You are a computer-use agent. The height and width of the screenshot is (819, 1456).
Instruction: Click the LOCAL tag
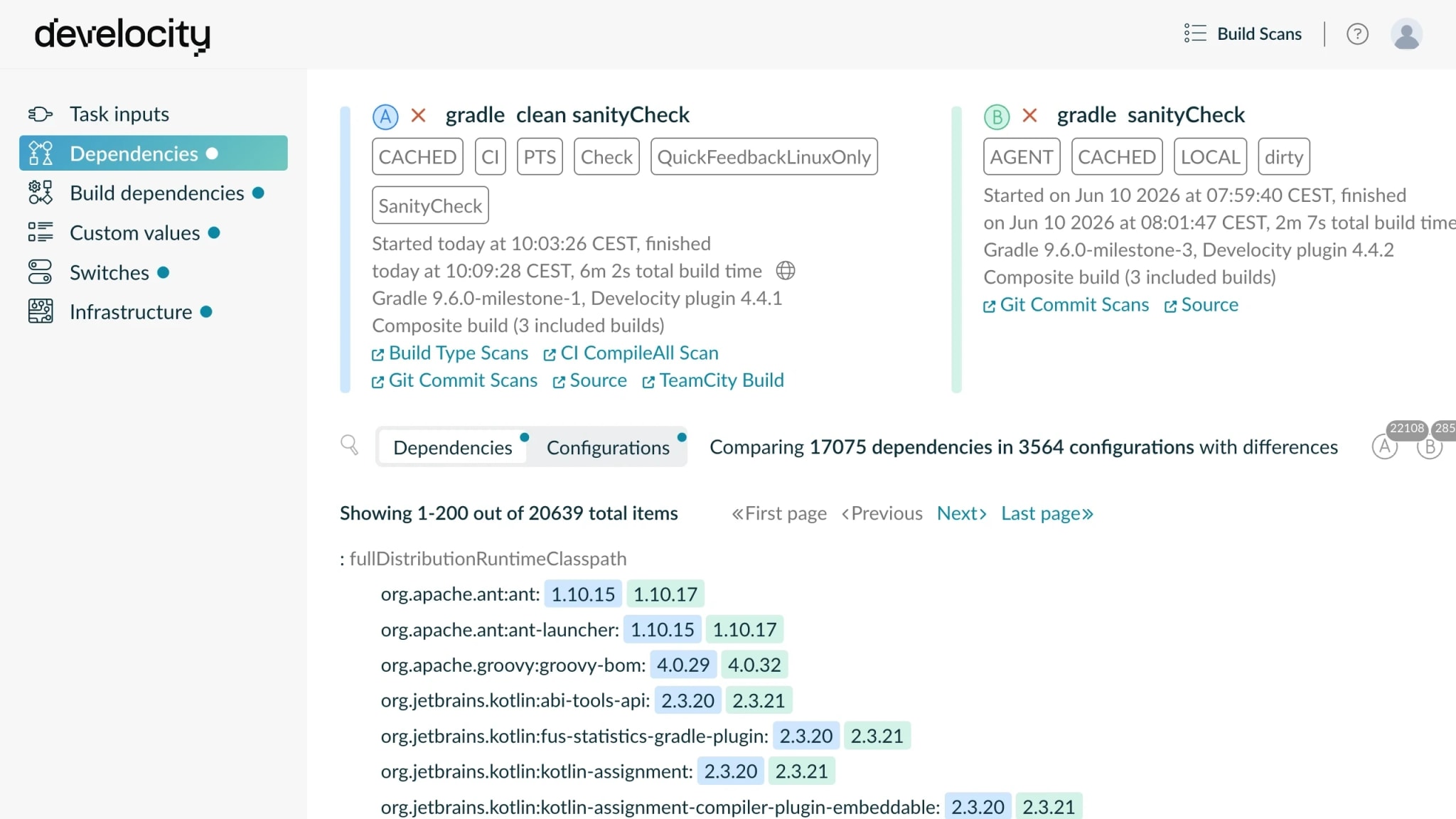click(x=1210, y=156)
